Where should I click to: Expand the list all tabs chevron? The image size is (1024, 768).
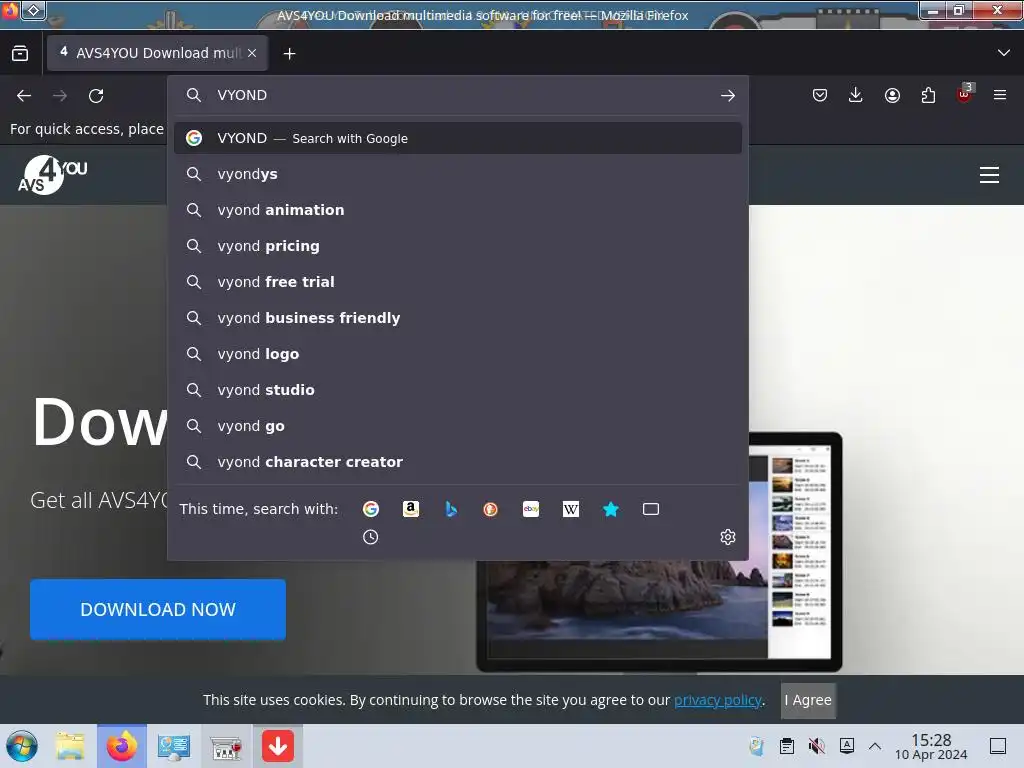(x=1004, y=53)
